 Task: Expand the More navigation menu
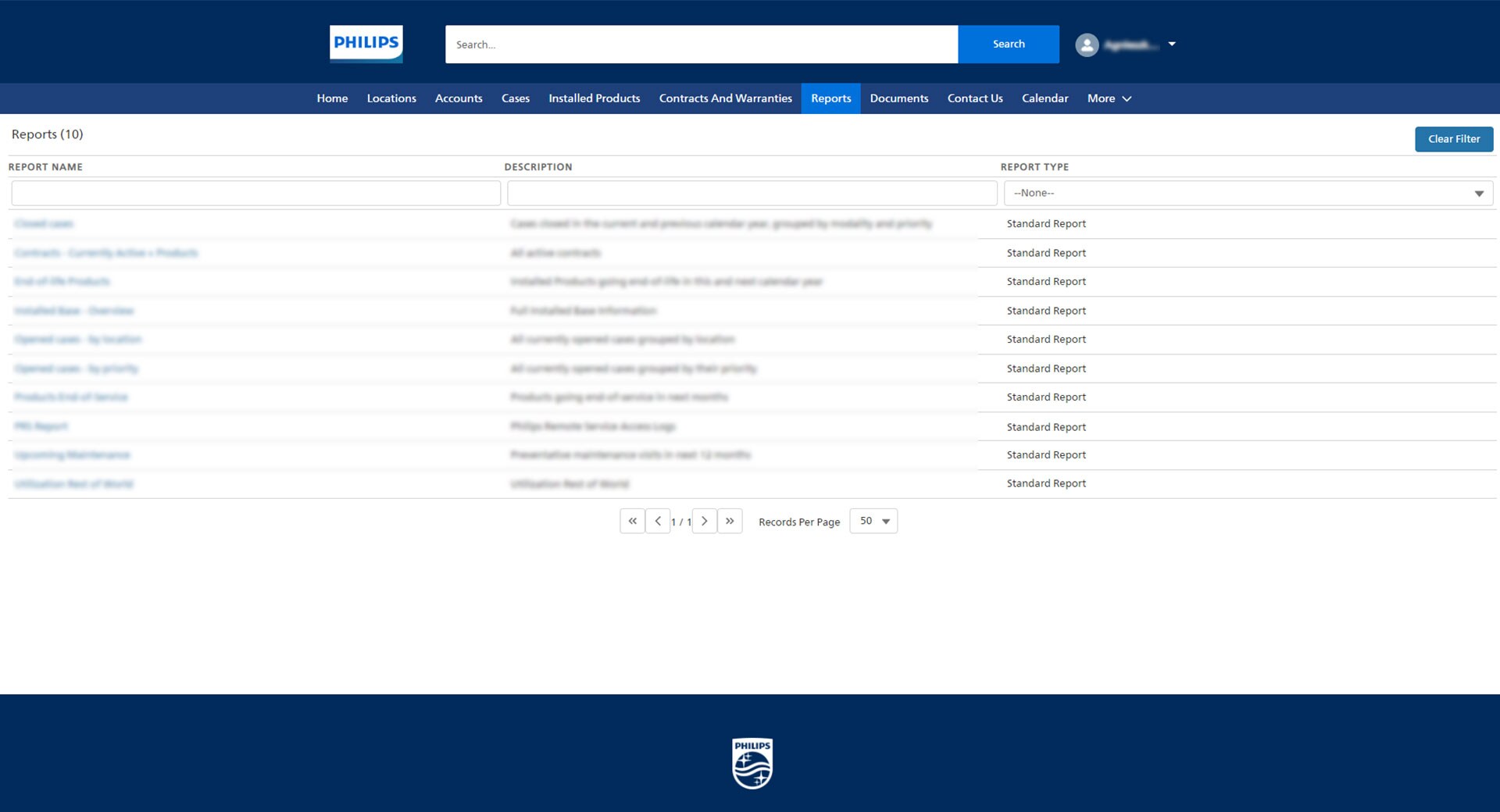coord(1109,98)
